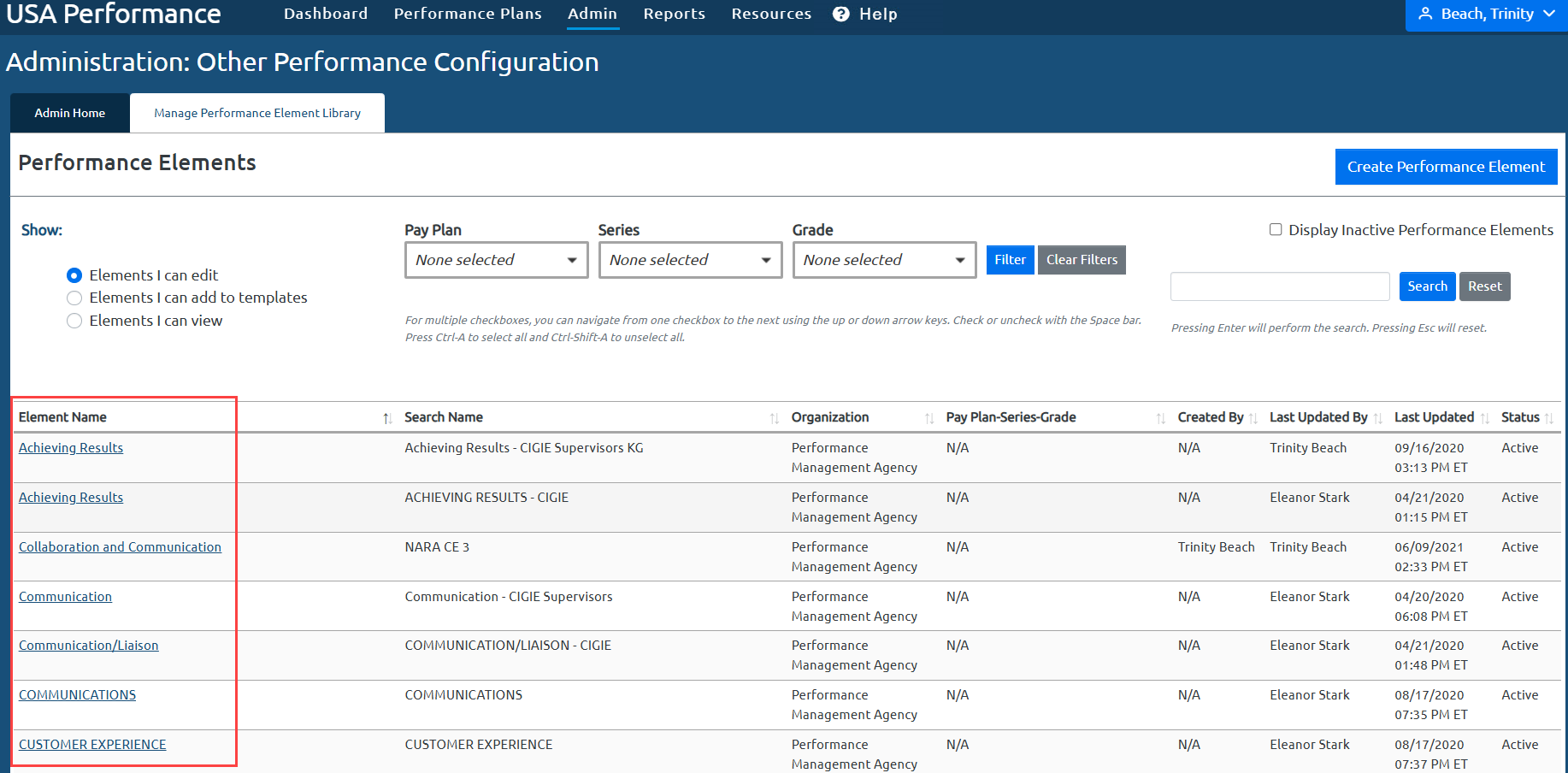Open the Pay Plan dropdown

tap(497, 260)
